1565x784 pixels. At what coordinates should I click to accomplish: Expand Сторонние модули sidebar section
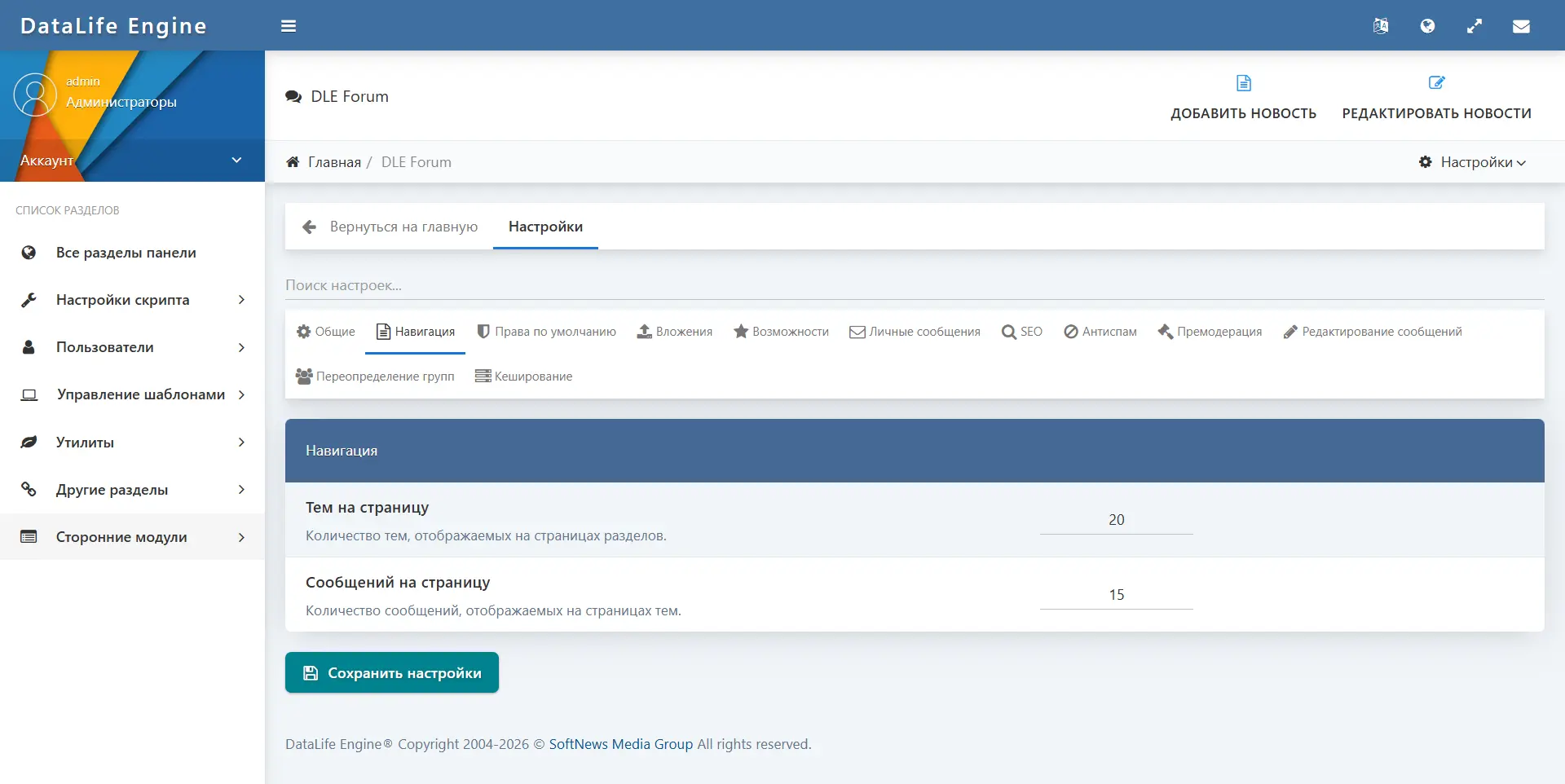click(132, 537)
